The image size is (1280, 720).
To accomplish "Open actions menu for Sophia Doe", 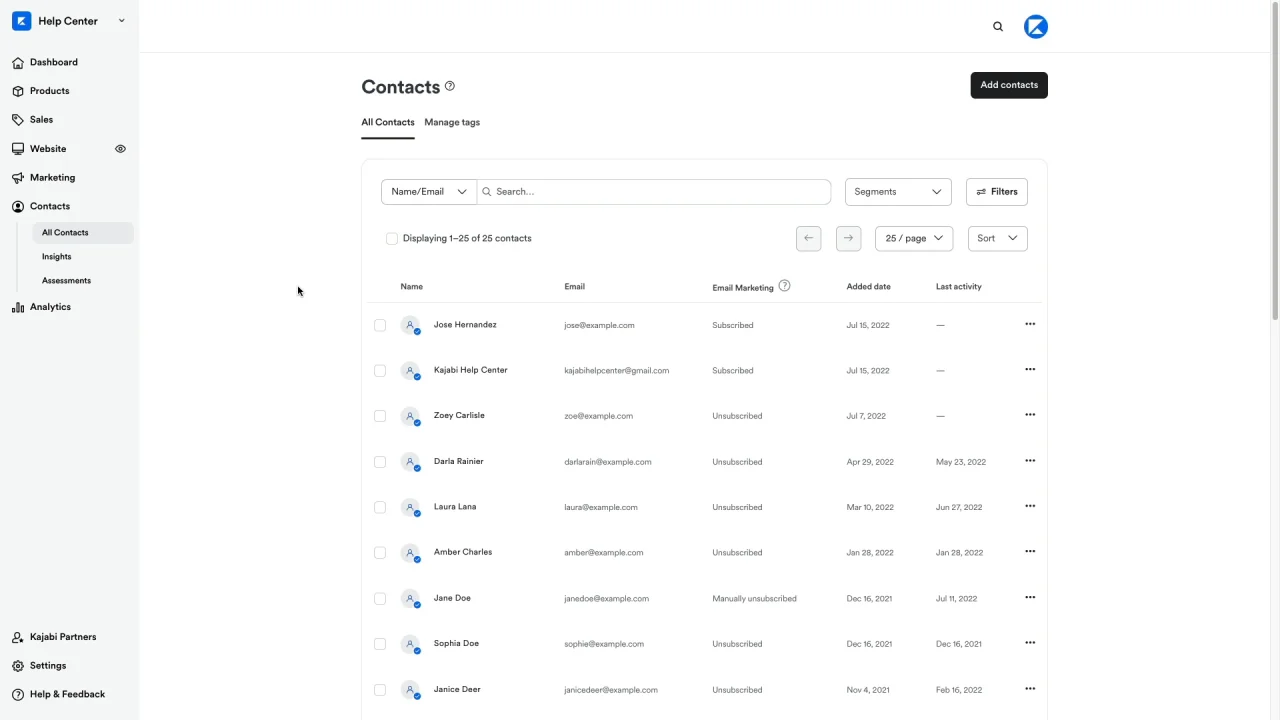I will pyautogui.click(x=1030, y=643).
